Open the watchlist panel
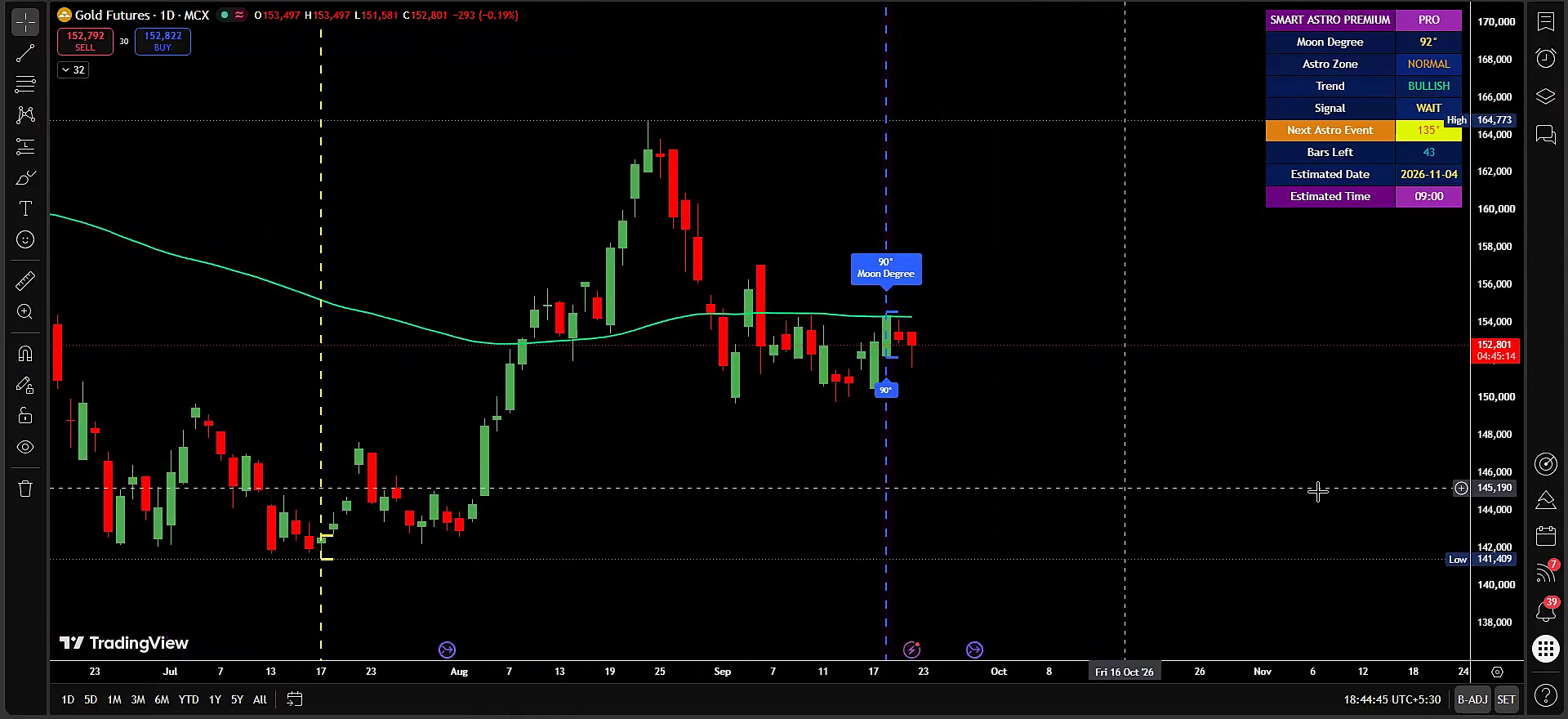 tap(1545, 22)
